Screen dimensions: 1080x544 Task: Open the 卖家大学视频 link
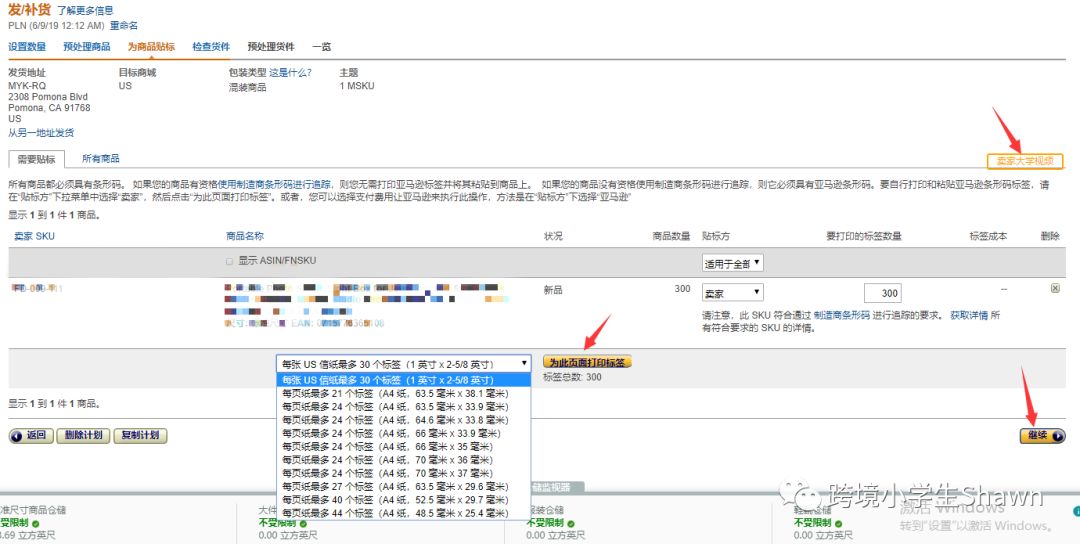click(x=1024, y=161)
